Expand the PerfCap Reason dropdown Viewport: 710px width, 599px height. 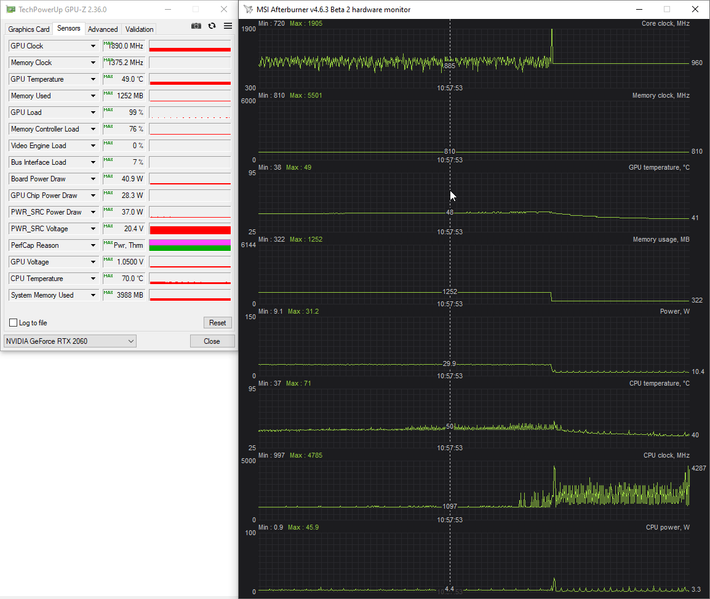(93, 245)
